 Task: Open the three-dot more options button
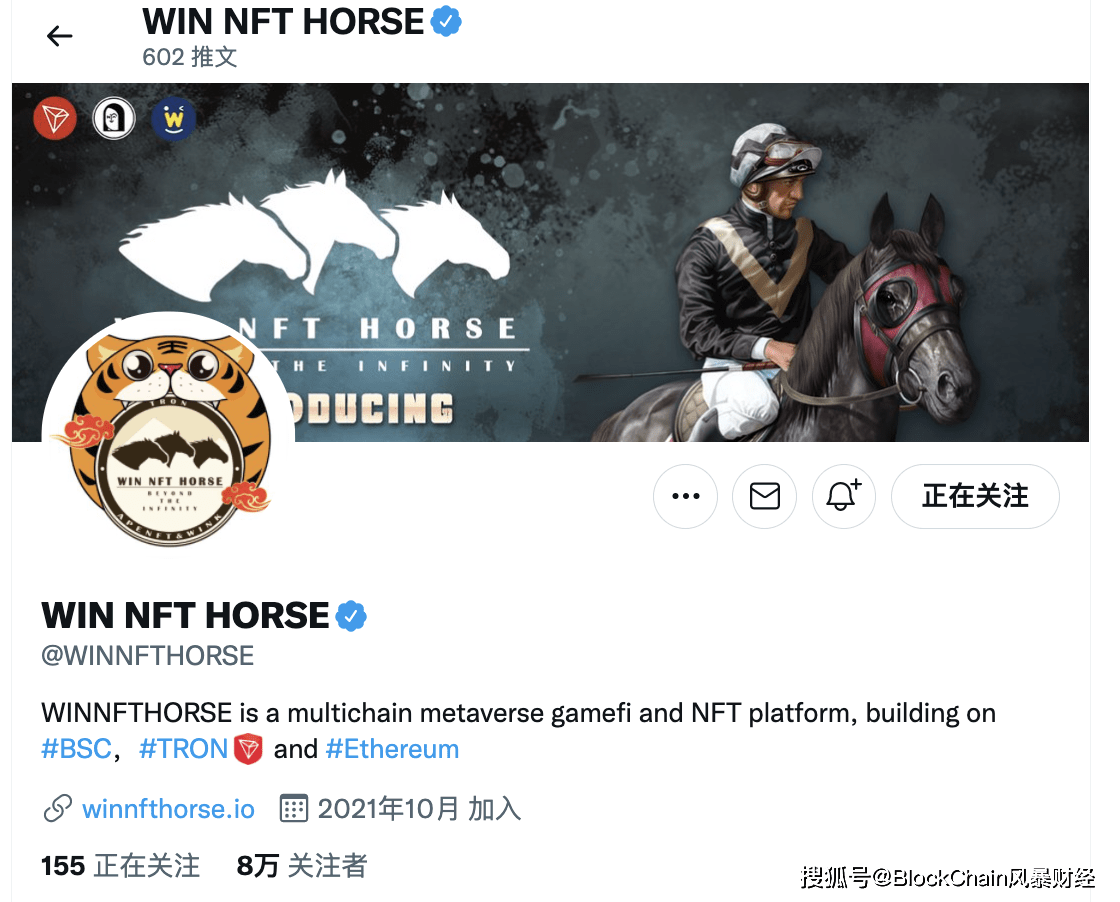[686, 496]
